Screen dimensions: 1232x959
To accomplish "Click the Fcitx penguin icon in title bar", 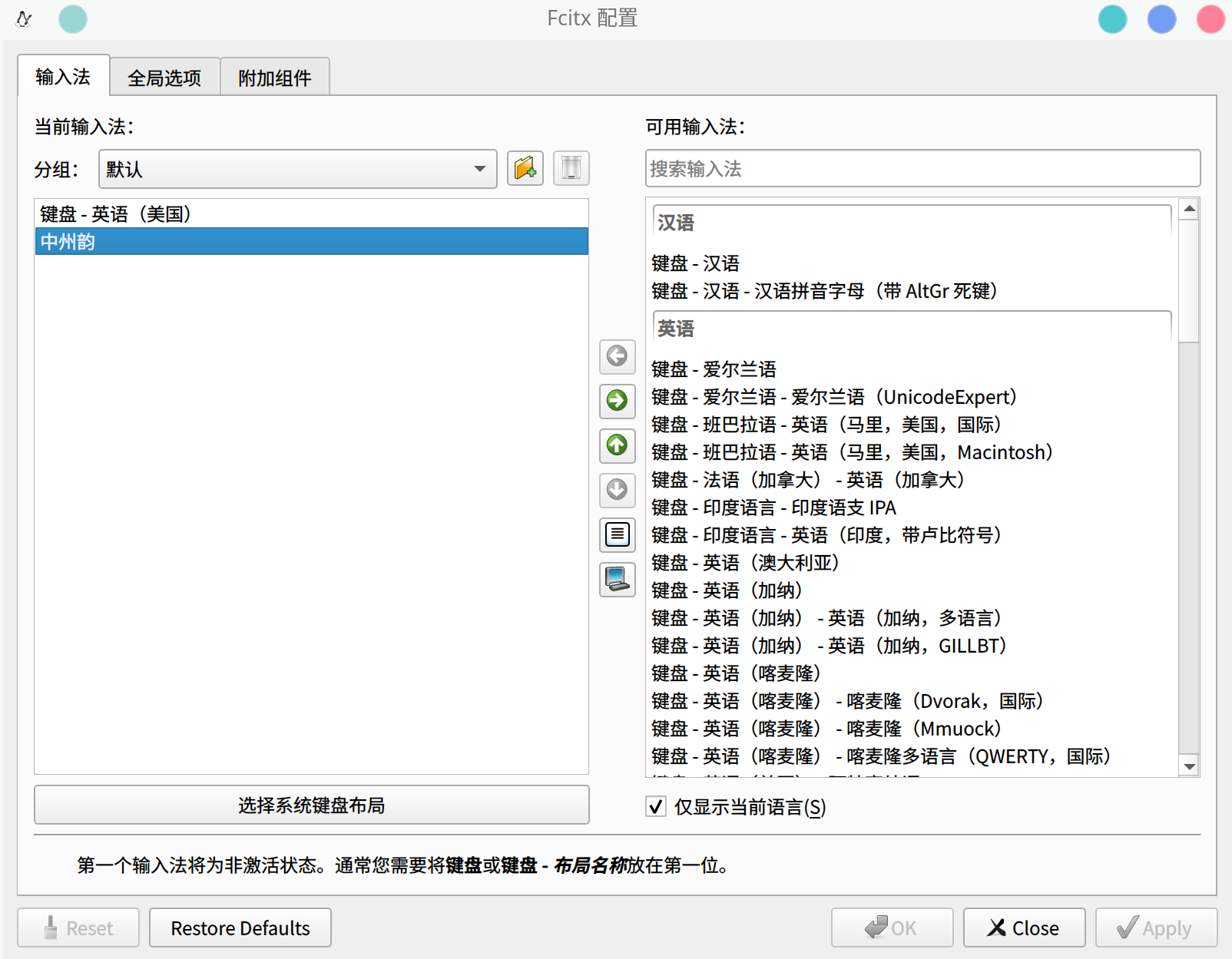I will 24,19.
